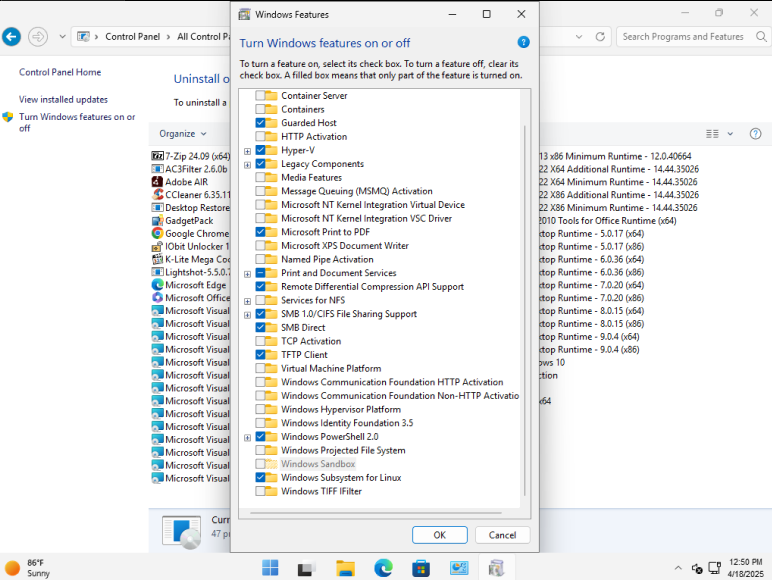
Task: Open the weather widget showing 86°F
Action: pos(28,568)
